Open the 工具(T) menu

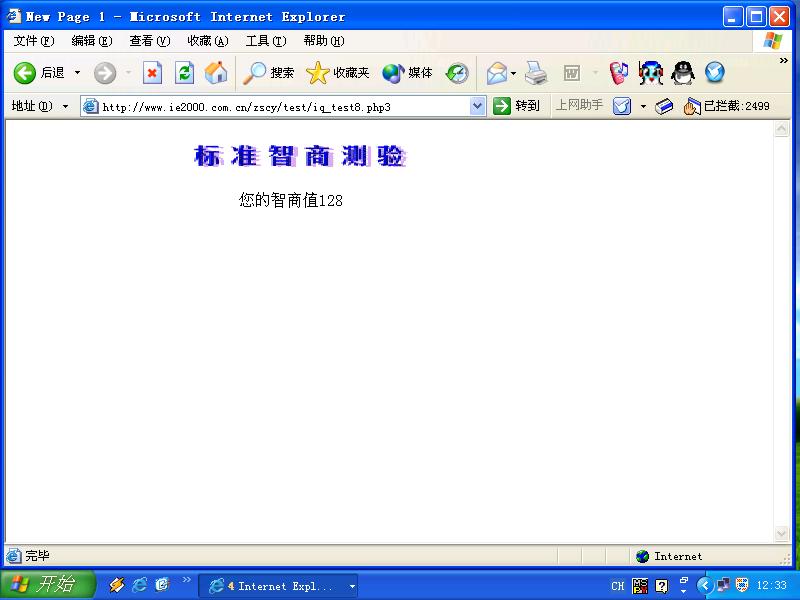coord(266,41)
